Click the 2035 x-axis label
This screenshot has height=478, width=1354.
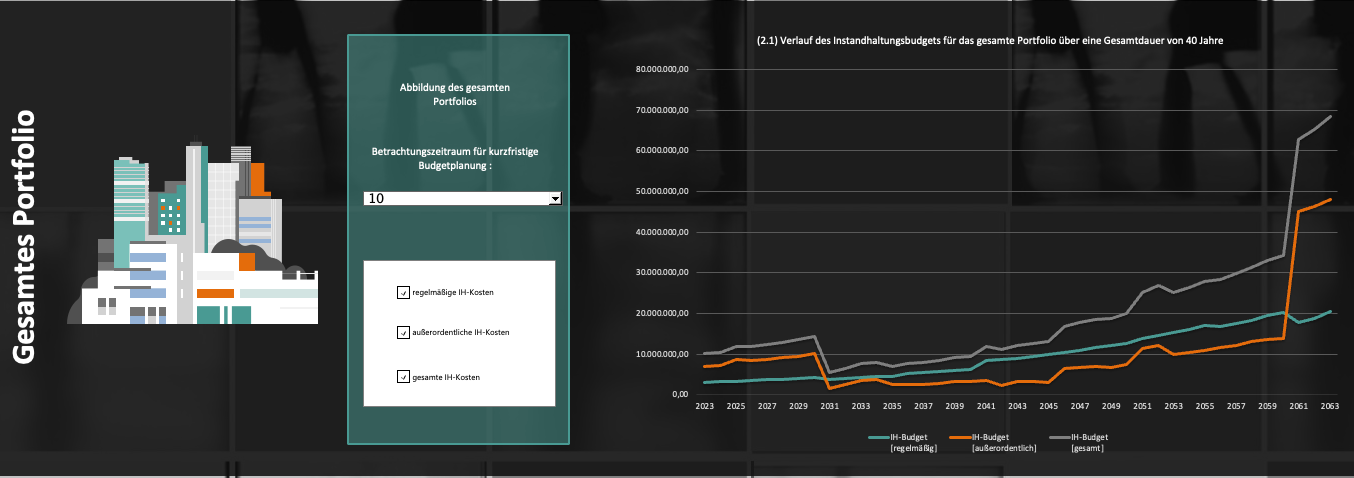tap(892, 407)
